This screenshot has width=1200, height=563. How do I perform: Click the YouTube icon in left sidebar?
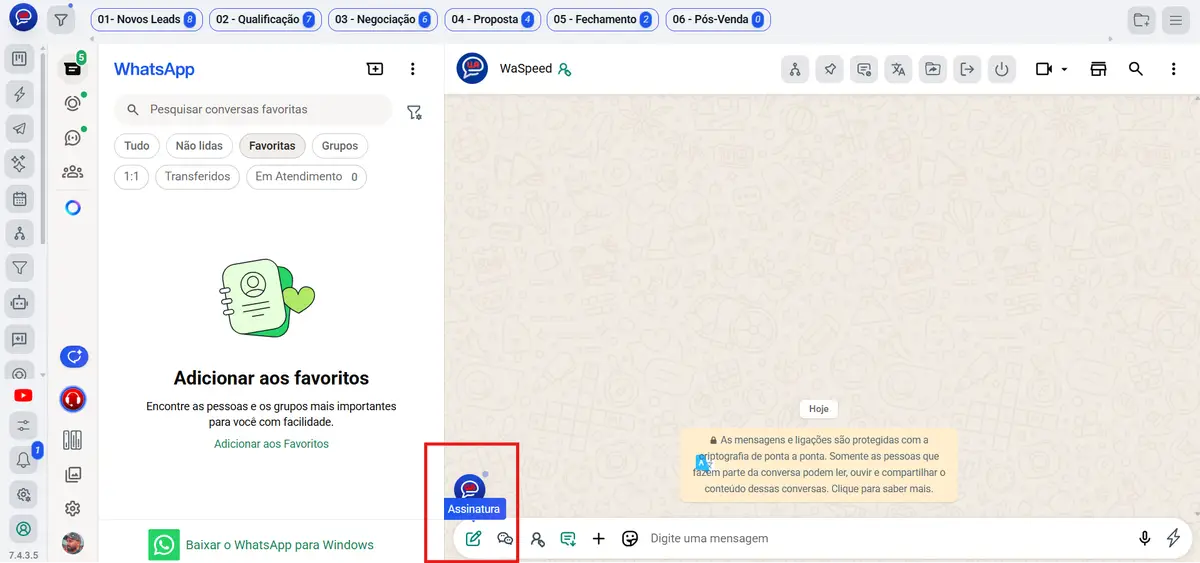(x=22, y=395)
